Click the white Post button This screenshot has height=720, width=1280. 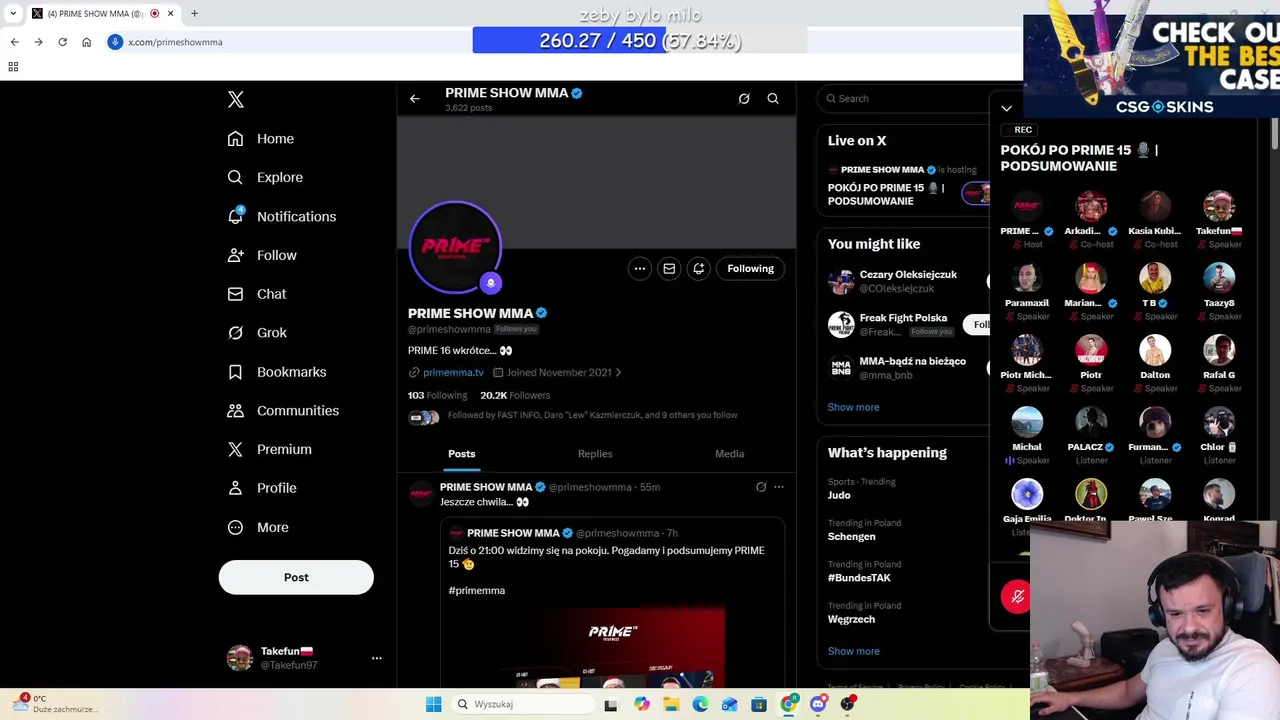296,577
